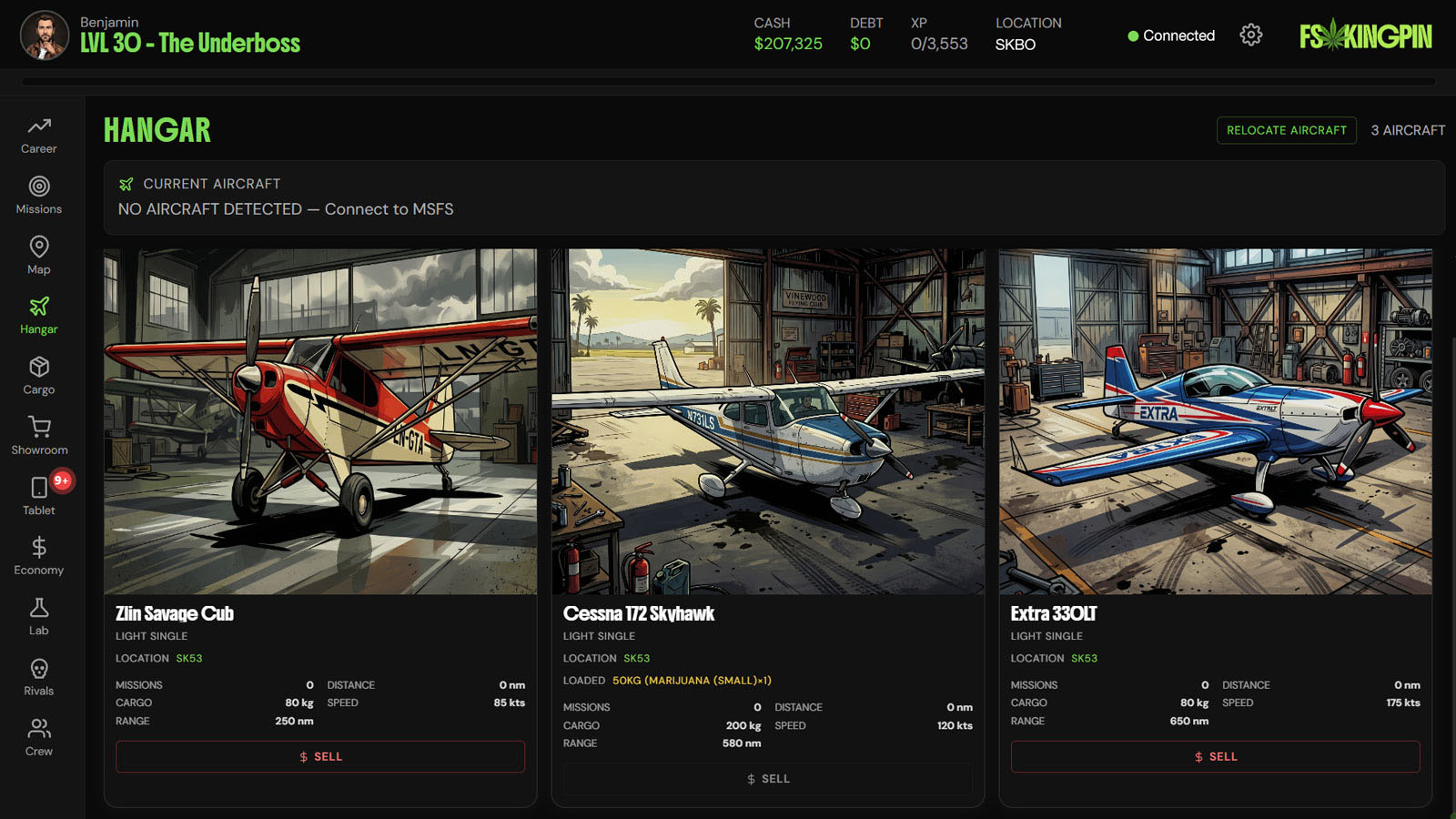
Task: Click the SKBO location value
Action: click(x=1016, y=45)
